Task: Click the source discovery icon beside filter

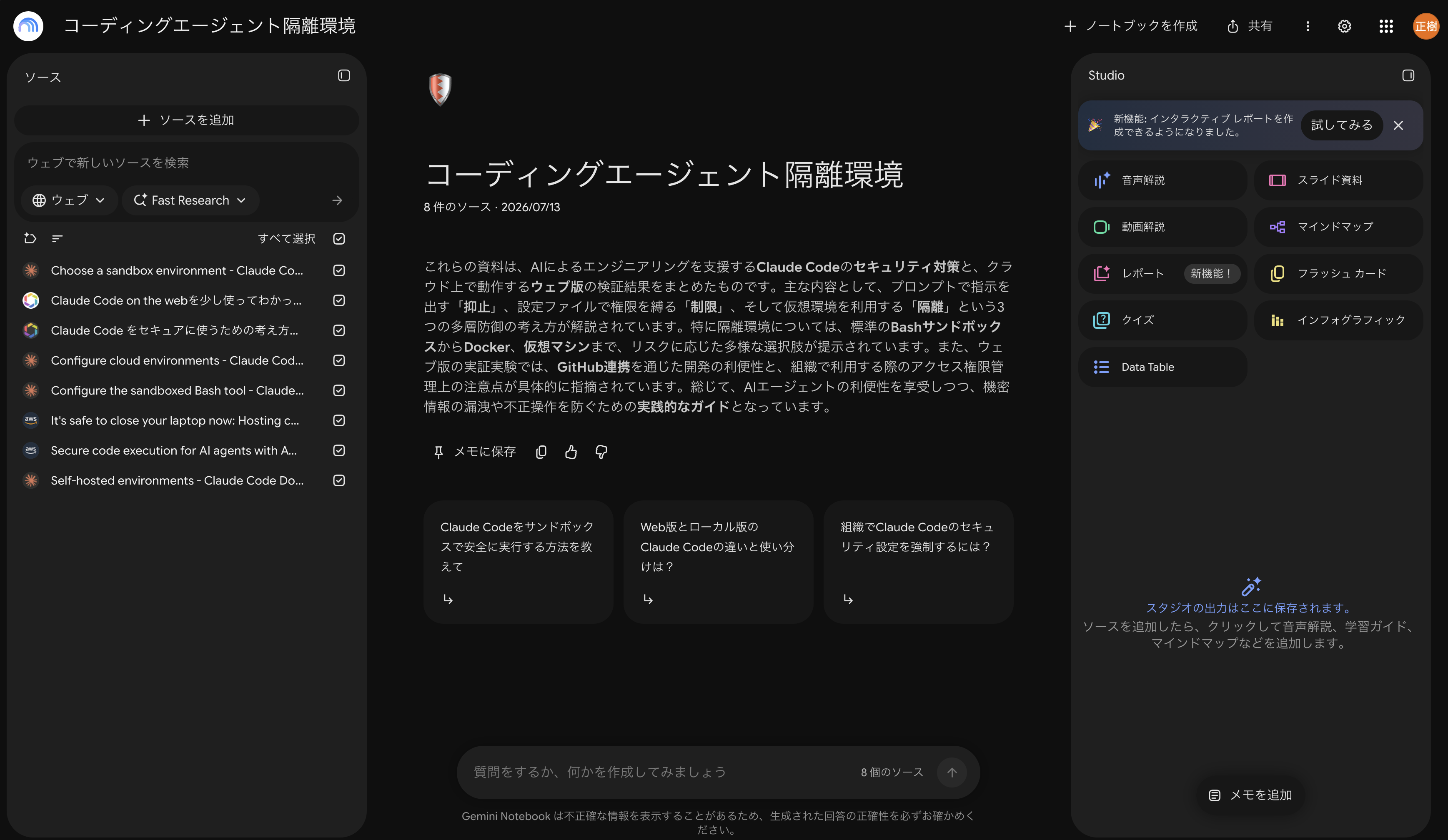Action: click(30, 238)
